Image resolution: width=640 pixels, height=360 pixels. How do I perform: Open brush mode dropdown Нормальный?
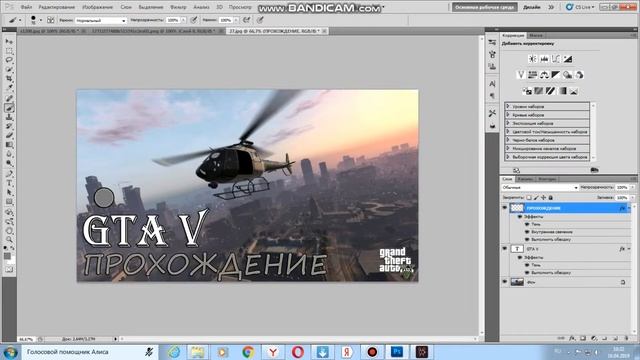coord(100,20)
